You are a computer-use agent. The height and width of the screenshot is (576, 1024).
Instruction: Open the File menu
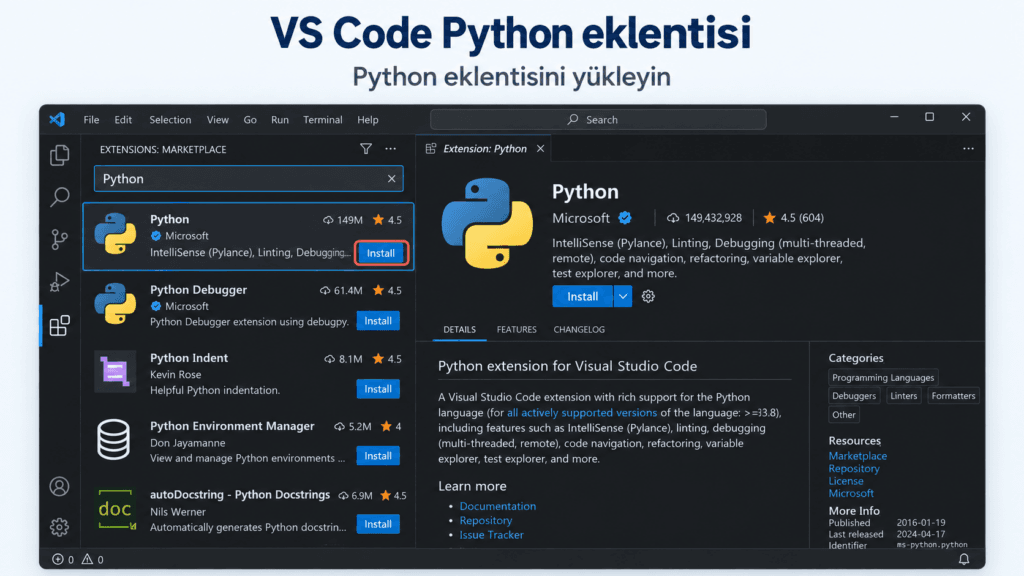[91, 120]
